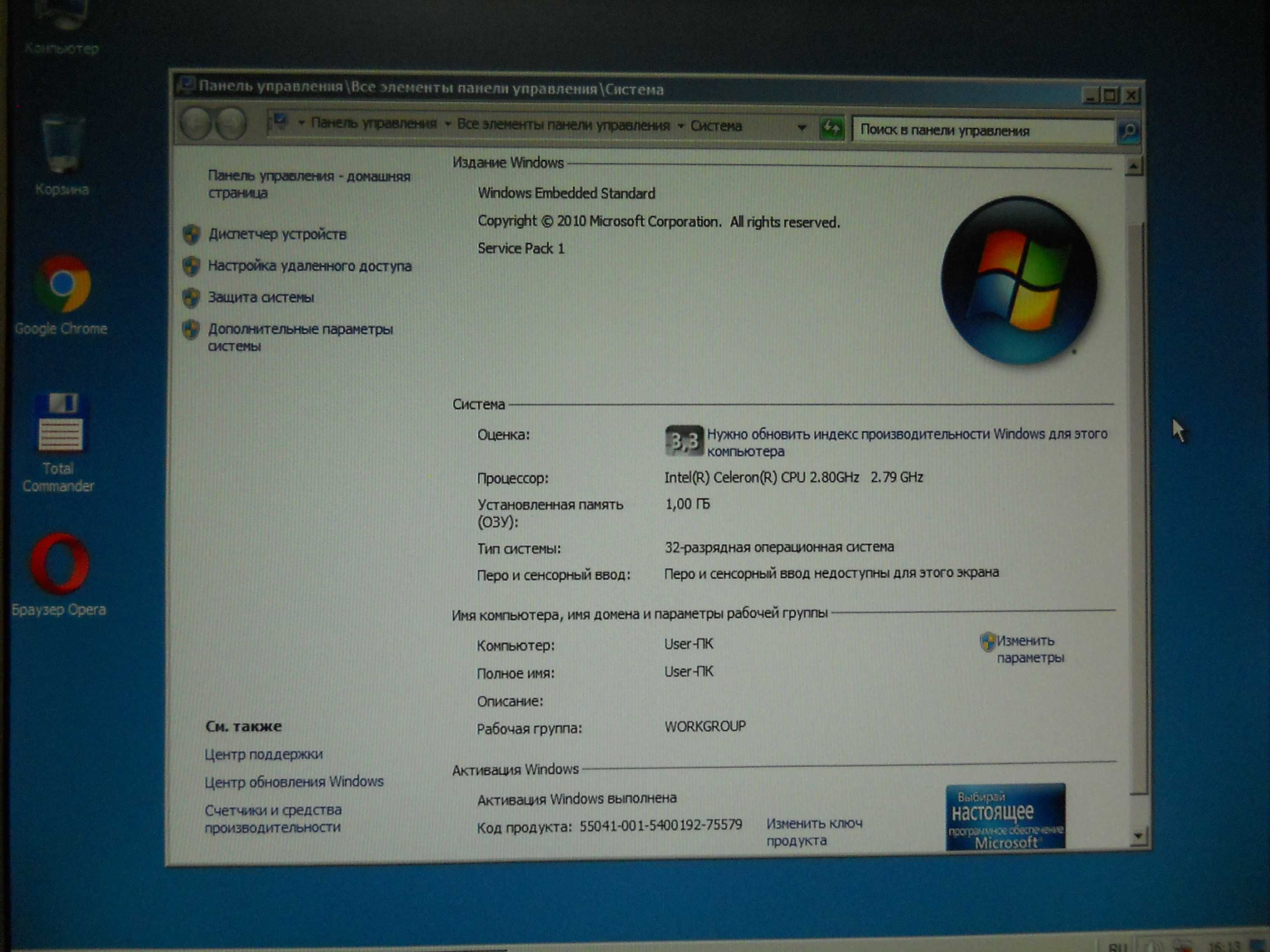Open Счетчики и средства производительности link
The image size is (1270, 952).
[273, 818]
